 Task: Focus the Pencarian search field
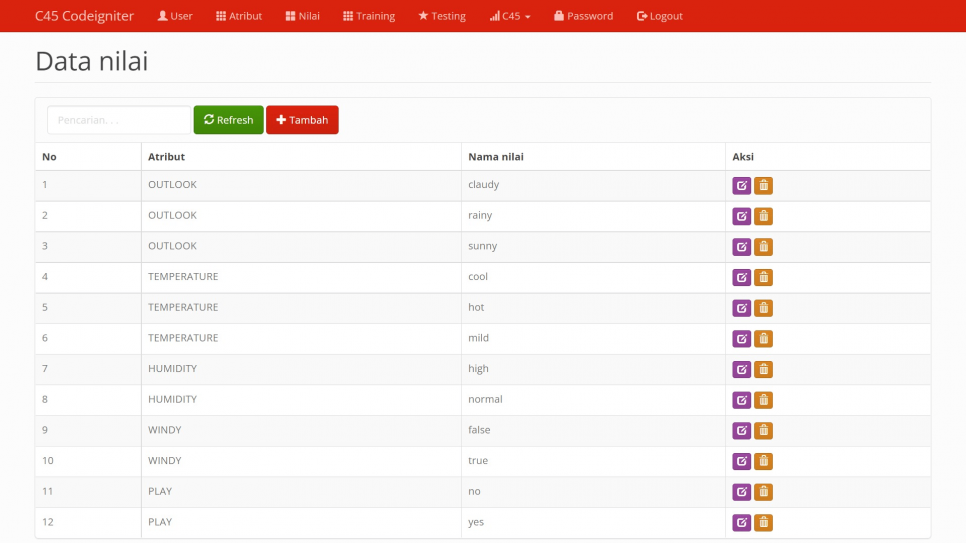[x=118, y=120]
